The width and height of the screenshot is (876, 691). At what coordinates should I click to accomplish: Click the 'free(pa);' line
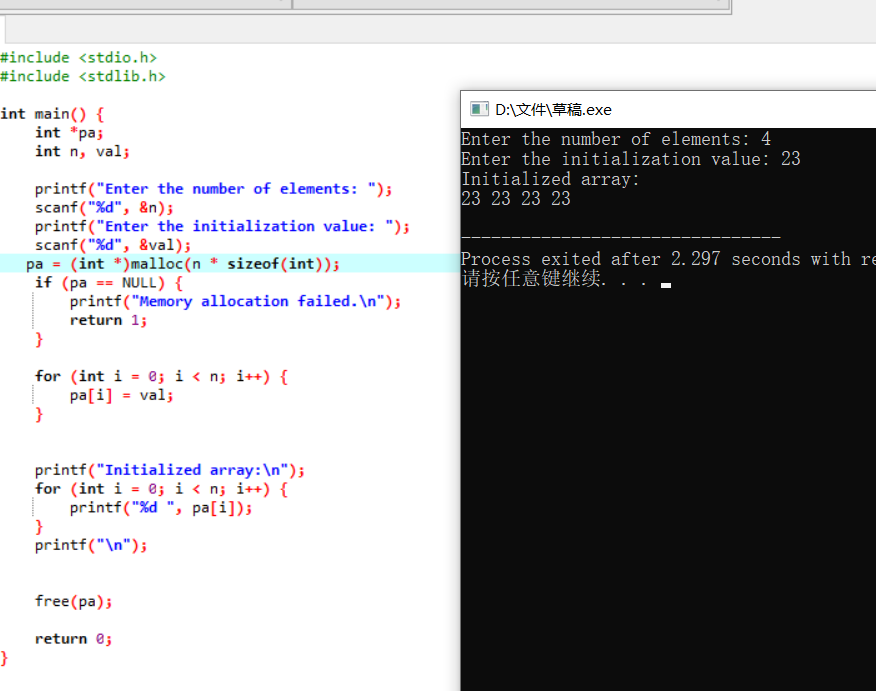pyautogui.click(x=73, y=602)
